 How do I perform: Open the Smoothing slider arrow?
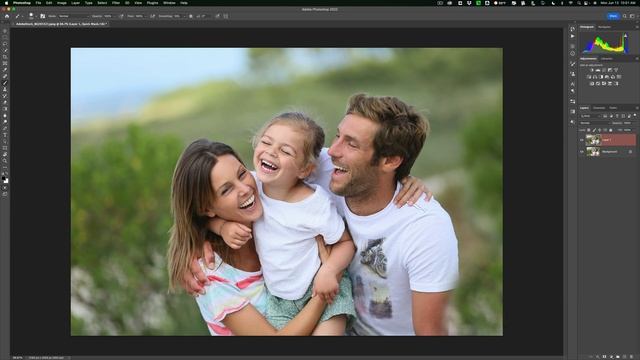click(184, 16)
